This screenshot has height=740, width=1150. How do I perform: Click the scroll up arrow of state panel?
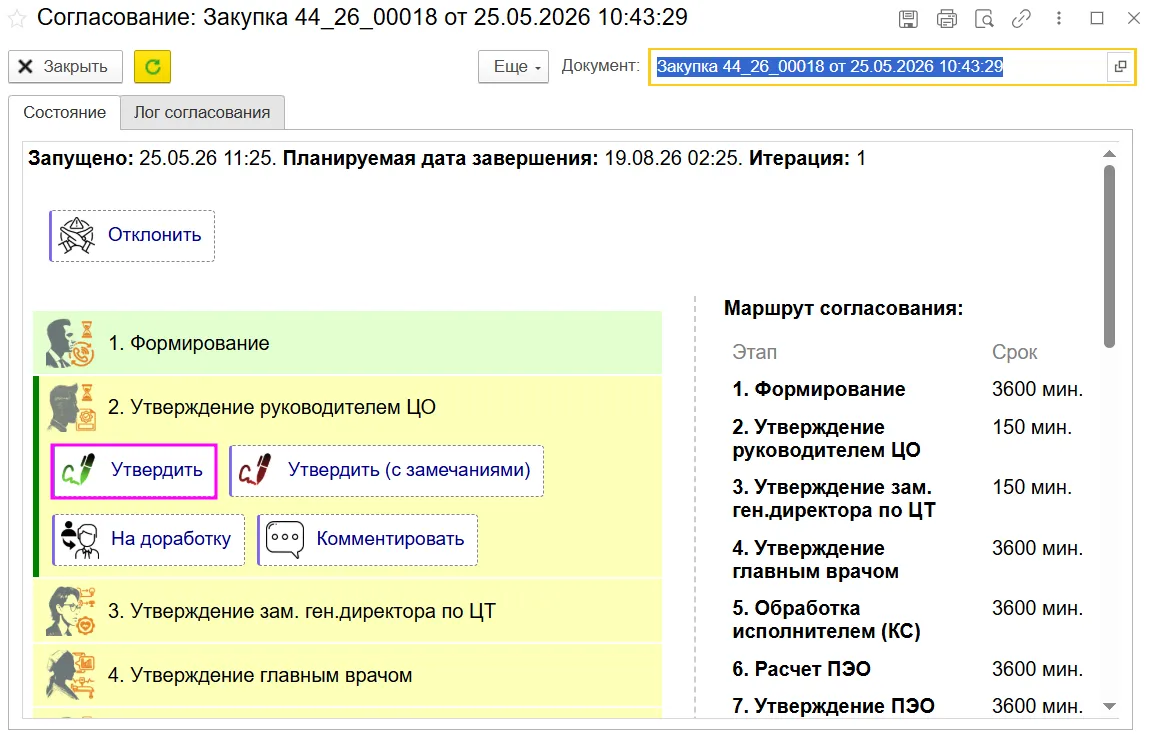tap(1110, 154)
